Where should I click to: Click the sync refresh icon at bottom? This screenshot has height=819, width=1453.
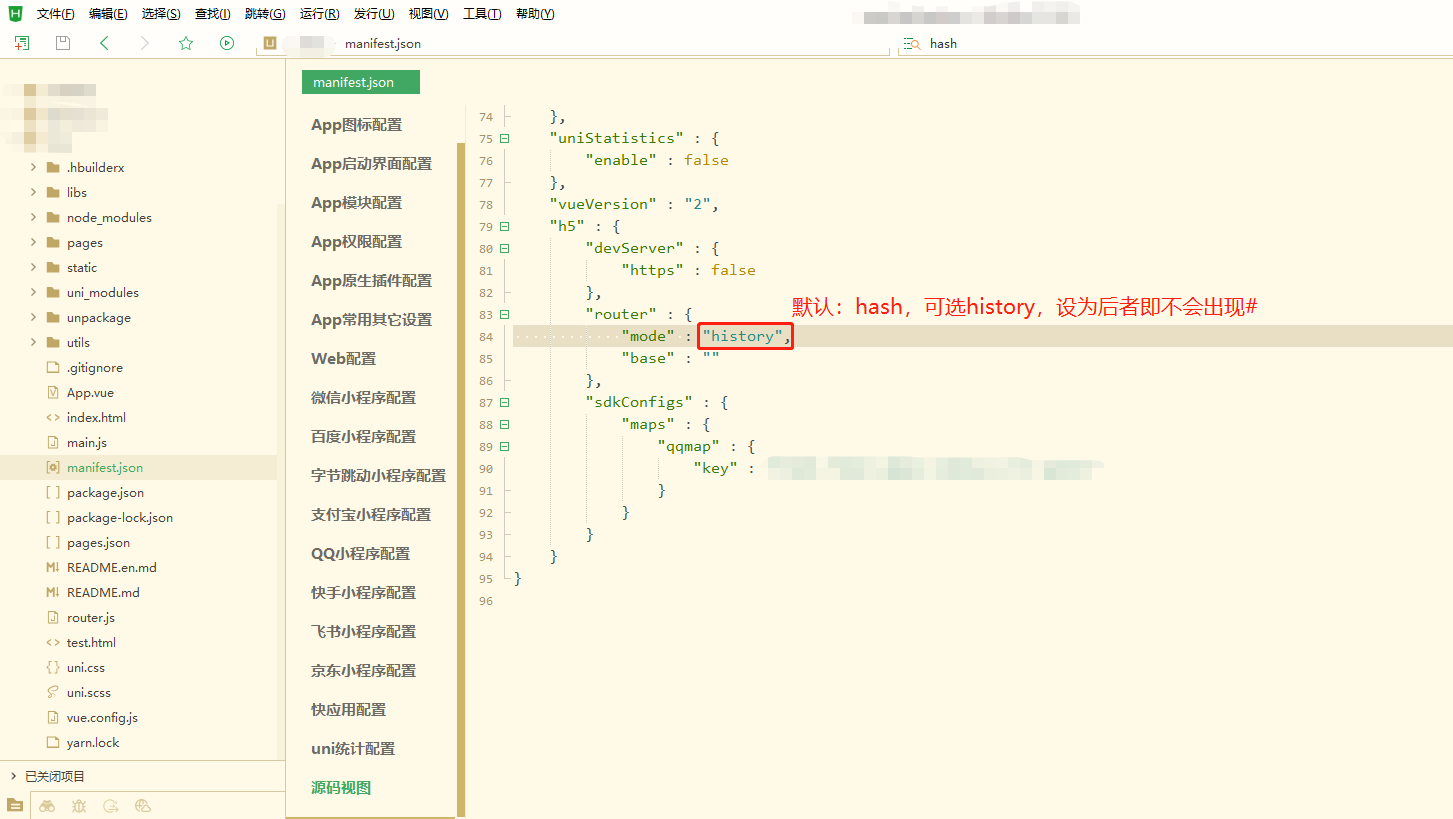tap(111, 805)
